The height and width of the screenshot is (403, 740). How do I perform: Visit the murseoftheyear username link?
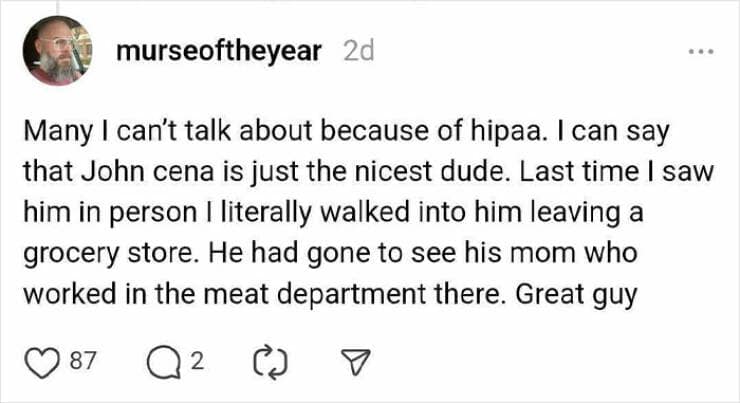[219, 51]
